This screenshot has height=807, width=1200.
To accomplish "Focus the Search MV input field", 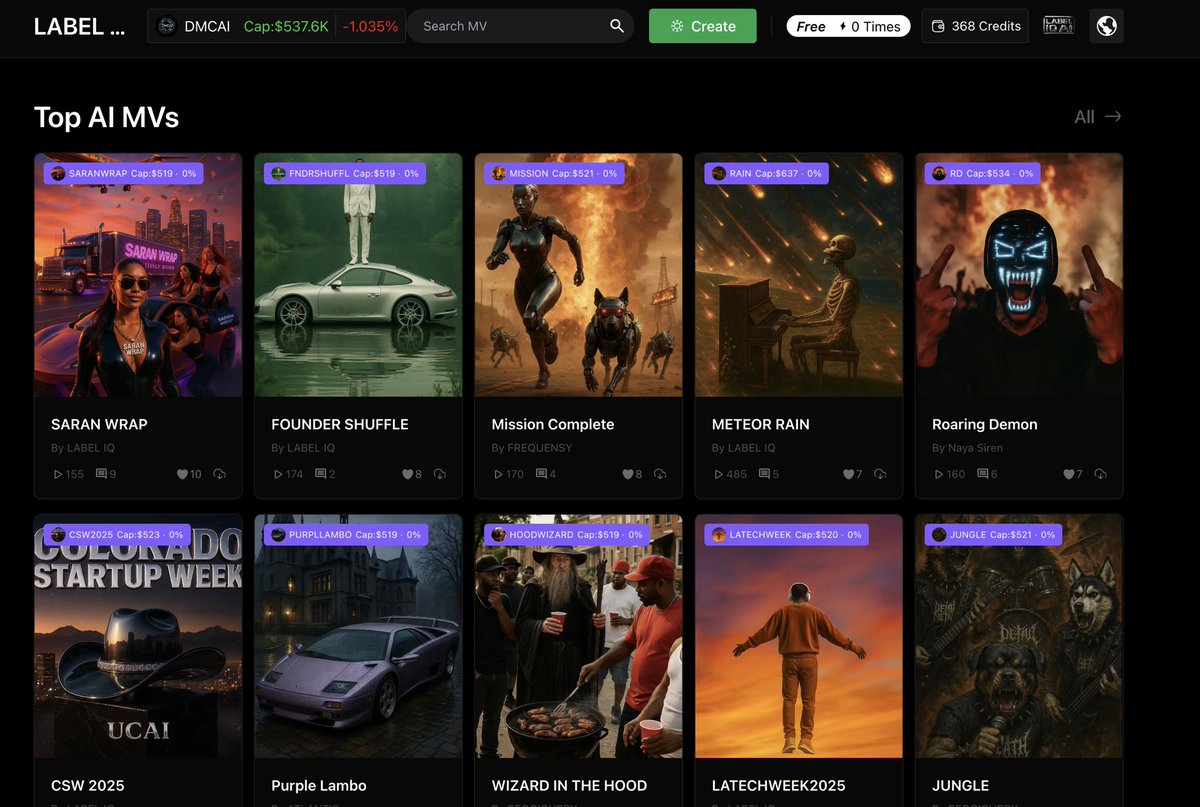I will point(520,26).
